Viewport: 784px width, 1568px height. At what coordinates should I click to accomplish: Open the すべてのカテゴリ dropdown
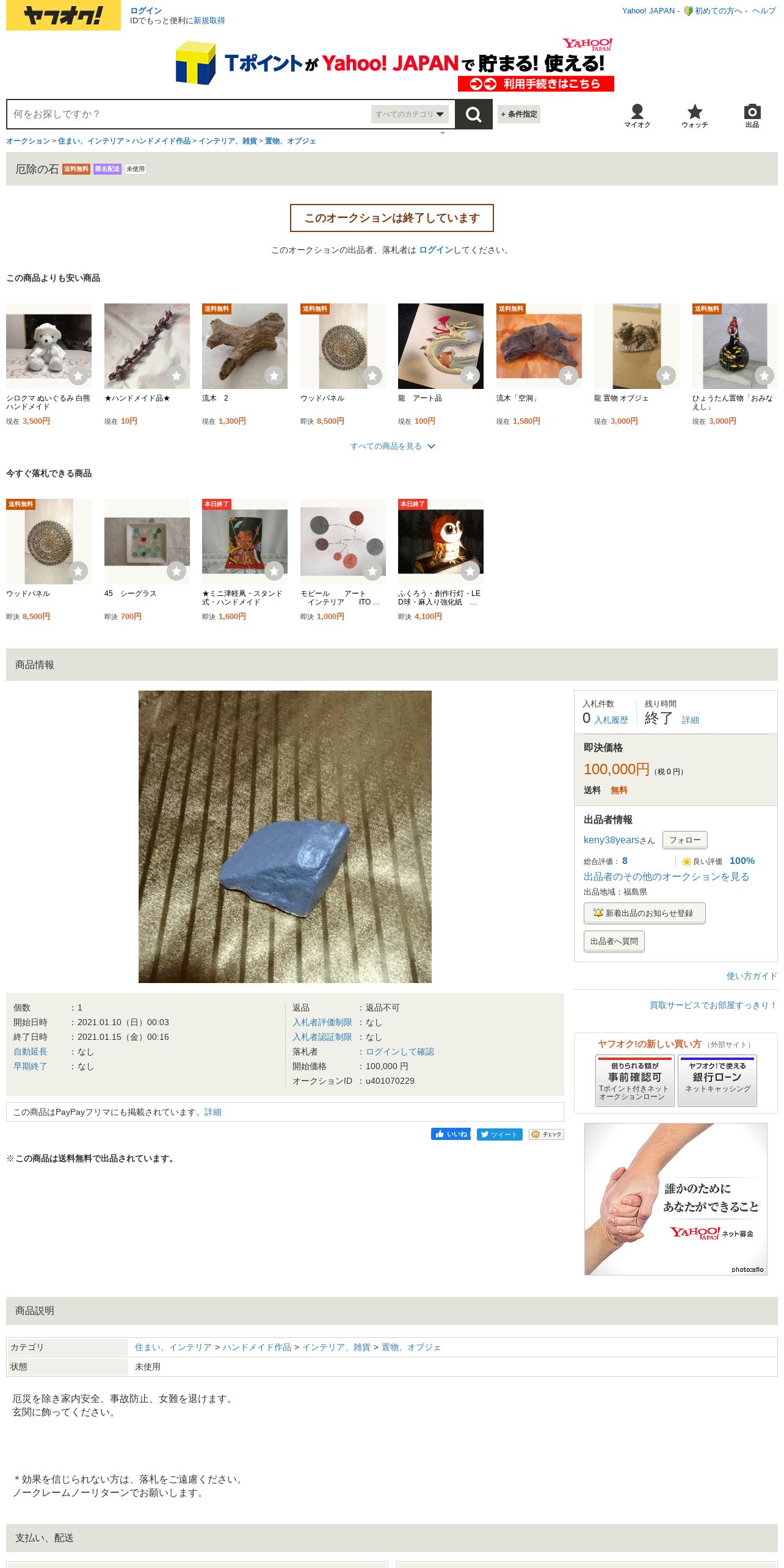(x=410, y=114)
